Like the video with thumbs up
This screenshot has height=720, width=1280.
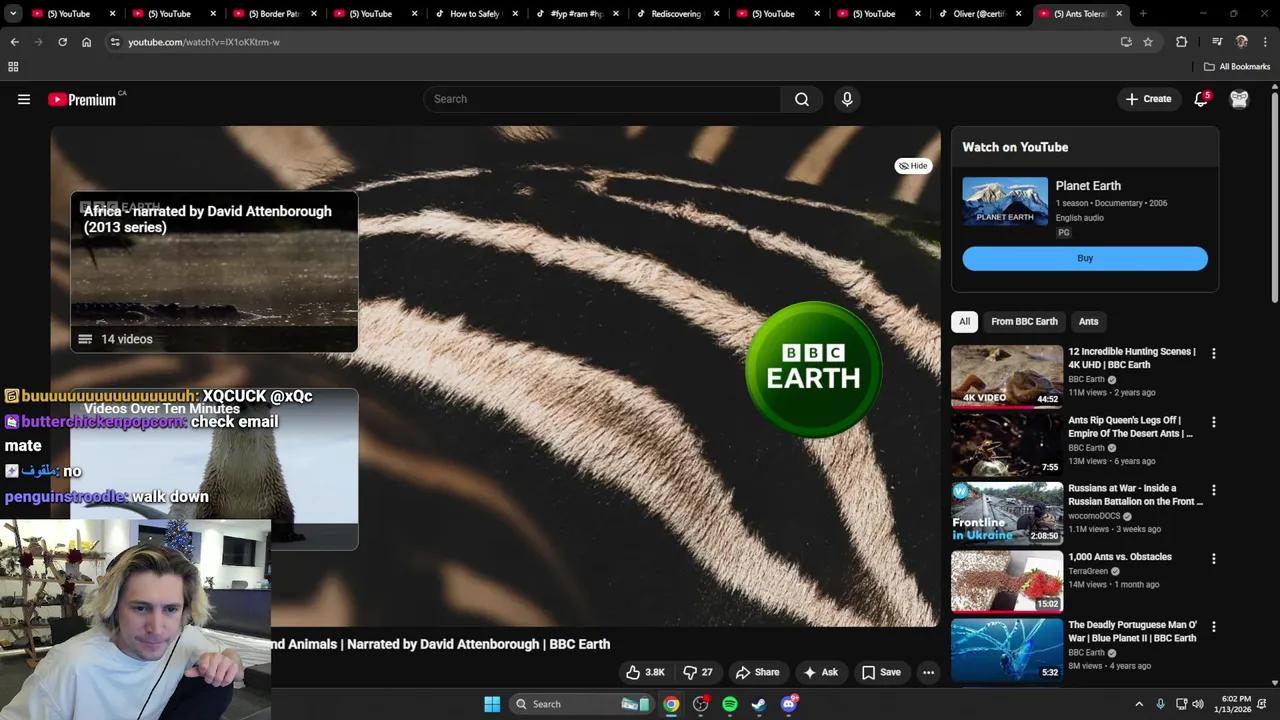pos(645,672)
